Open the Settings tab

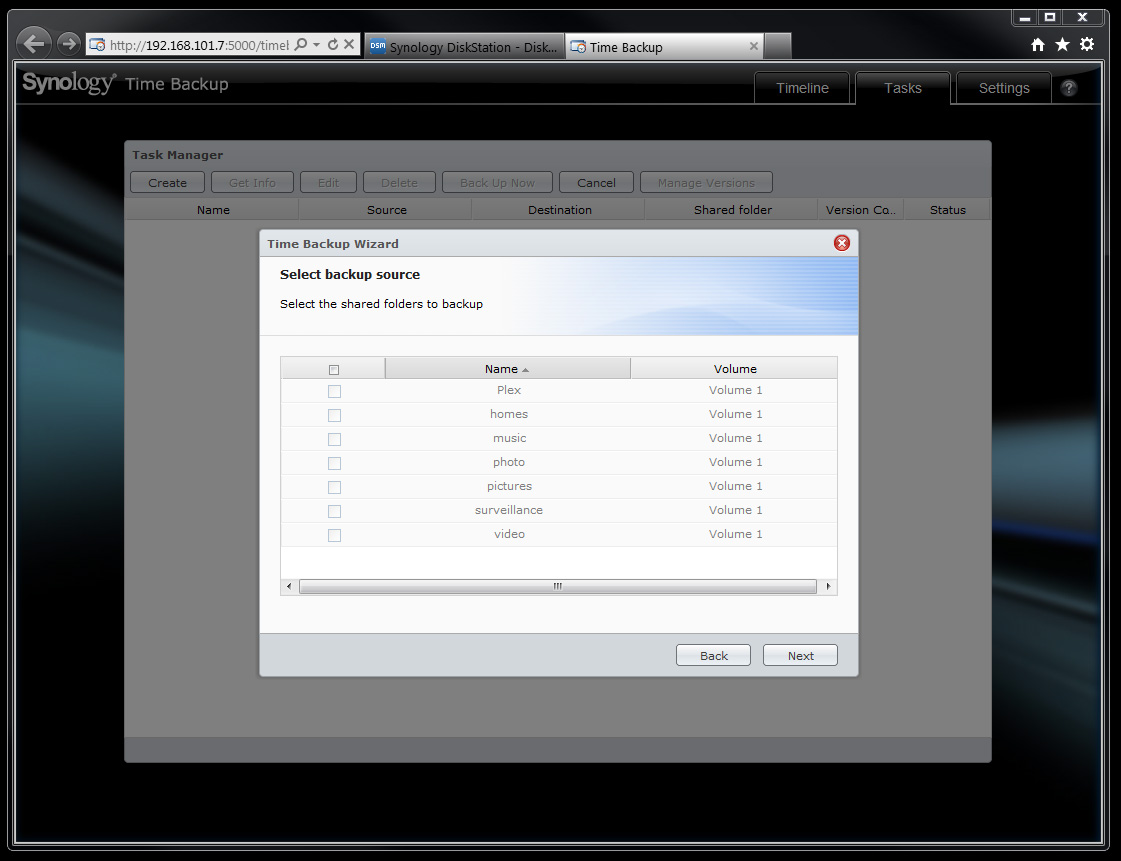(1004, 88)
